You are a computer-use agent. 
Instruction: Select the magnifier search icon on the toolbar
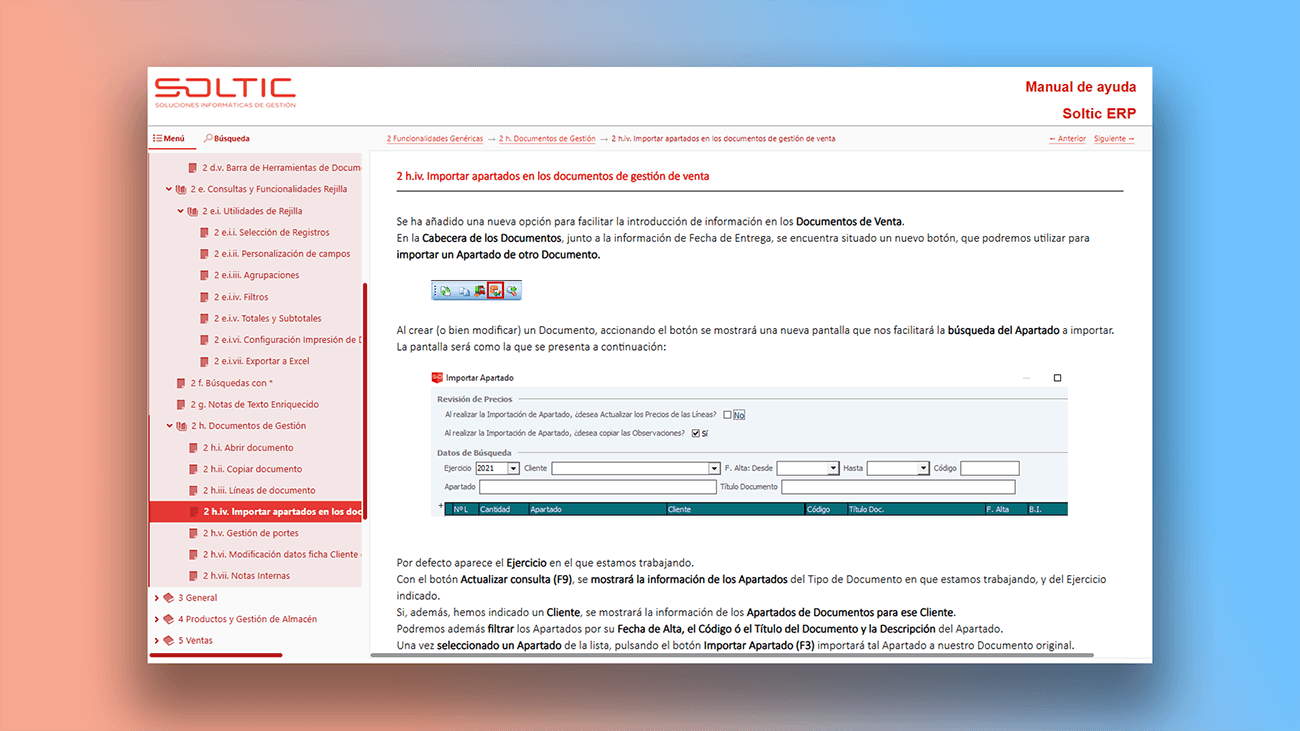[513, 290]
